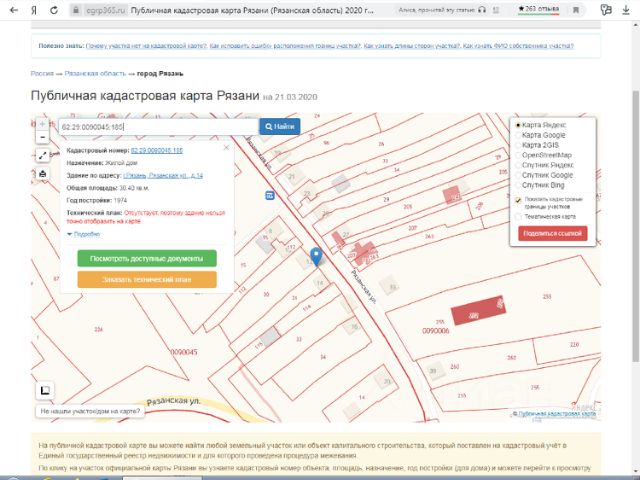
Task: Select Спутник Bing radio option
Action: coord(517,185)
